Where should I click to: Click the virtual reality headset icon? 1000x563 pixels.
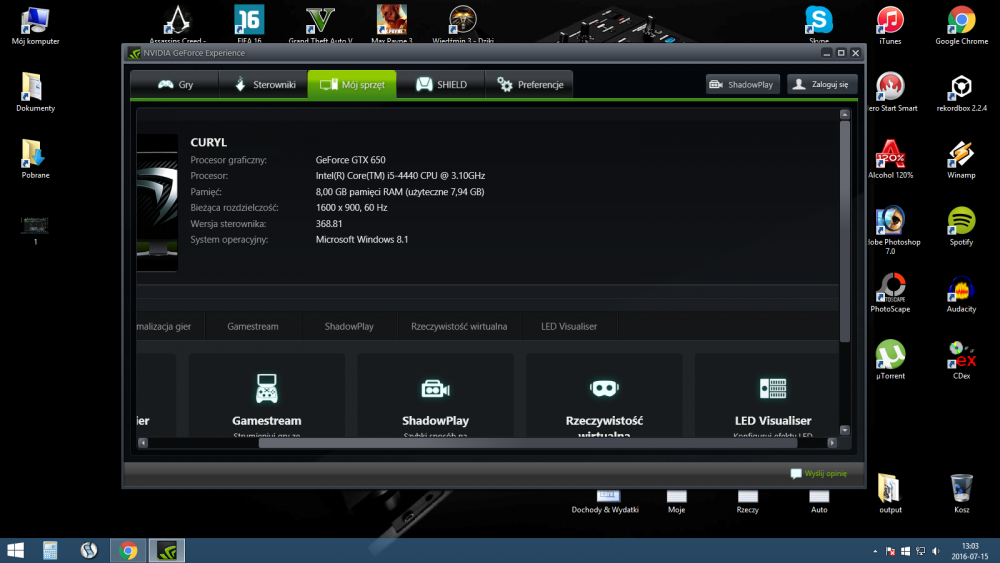tap(604, 388)
